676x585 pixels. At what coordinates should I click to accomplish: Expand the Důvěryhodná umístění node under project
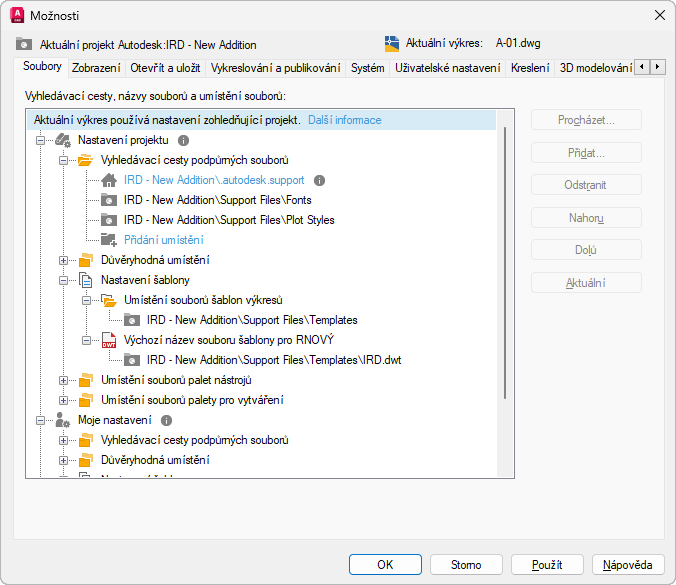pos(63,261)
